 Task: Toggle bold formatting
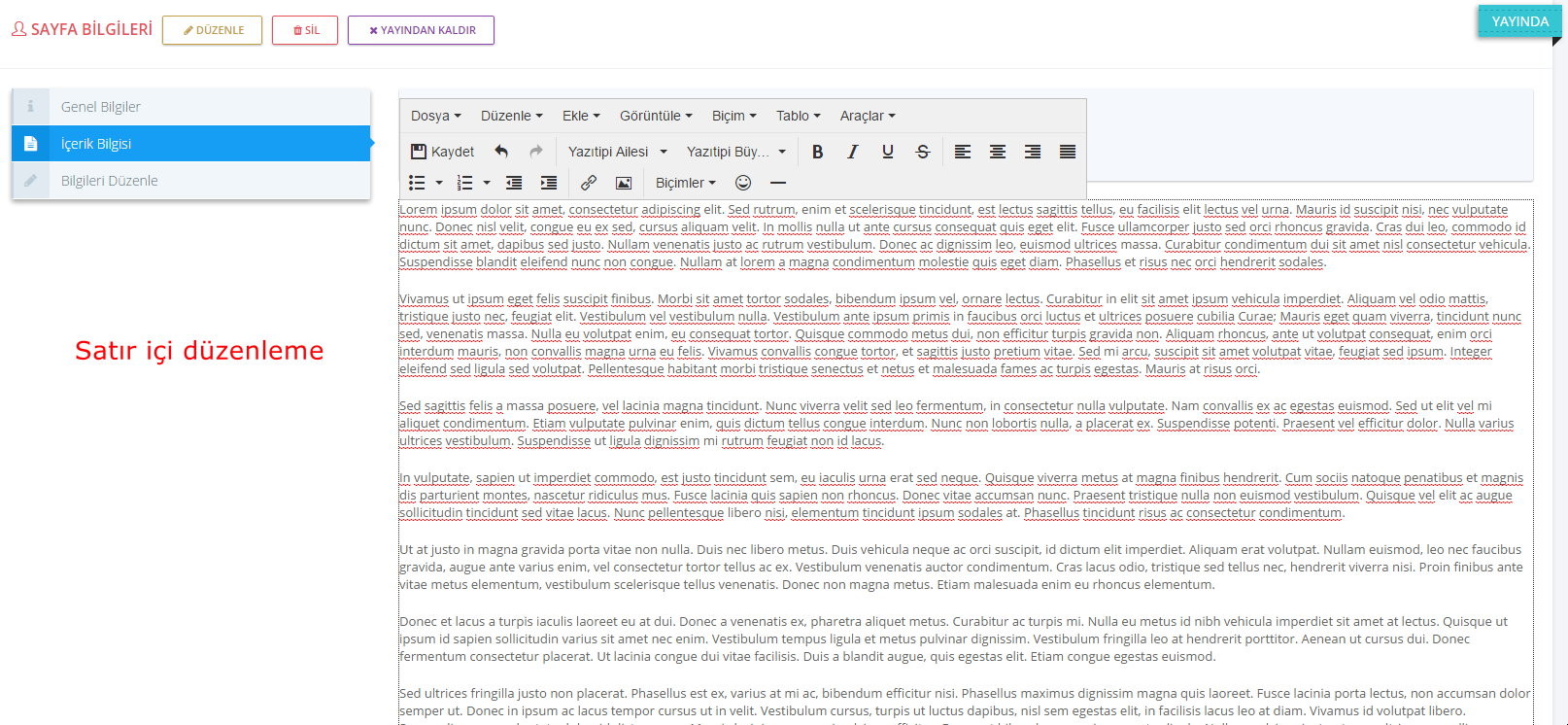pos(818,152)
